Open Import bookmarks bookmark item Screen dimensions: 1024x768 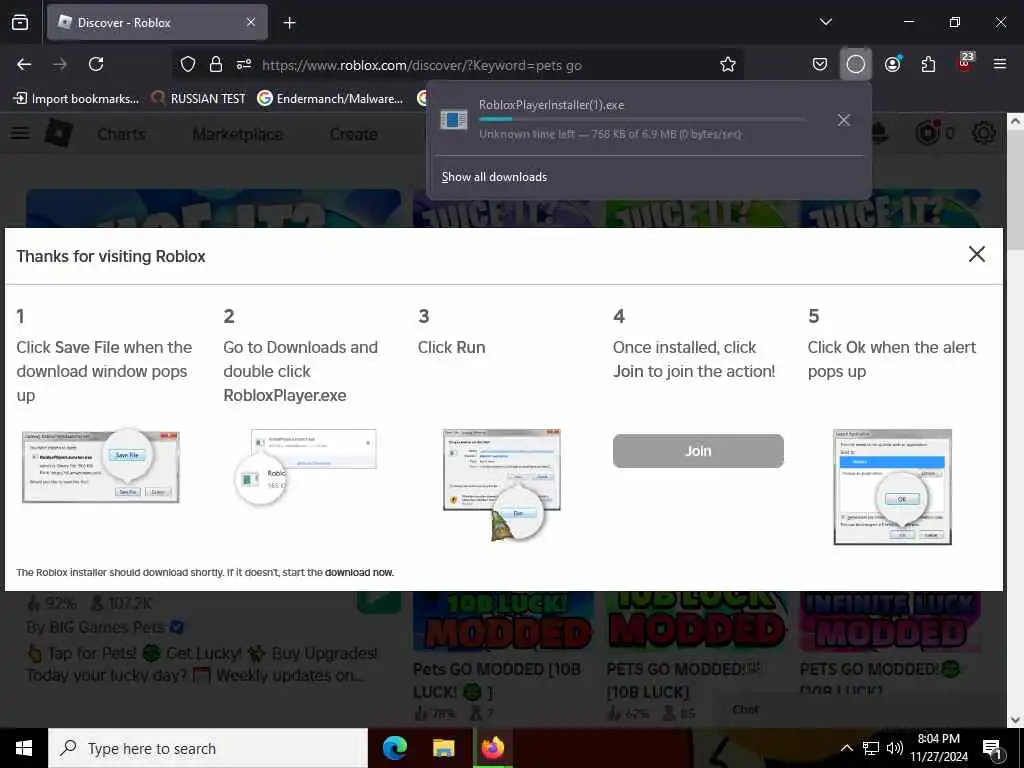pyautogui.click(x=76, y=99)
